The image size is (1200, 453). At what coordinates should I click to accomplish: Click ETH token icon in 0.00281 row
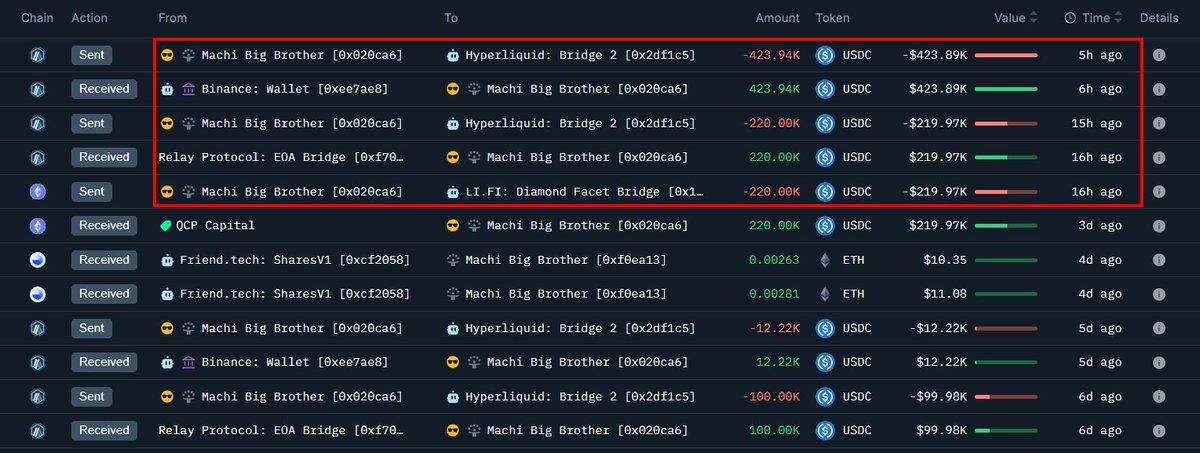[x=825, y=294]
